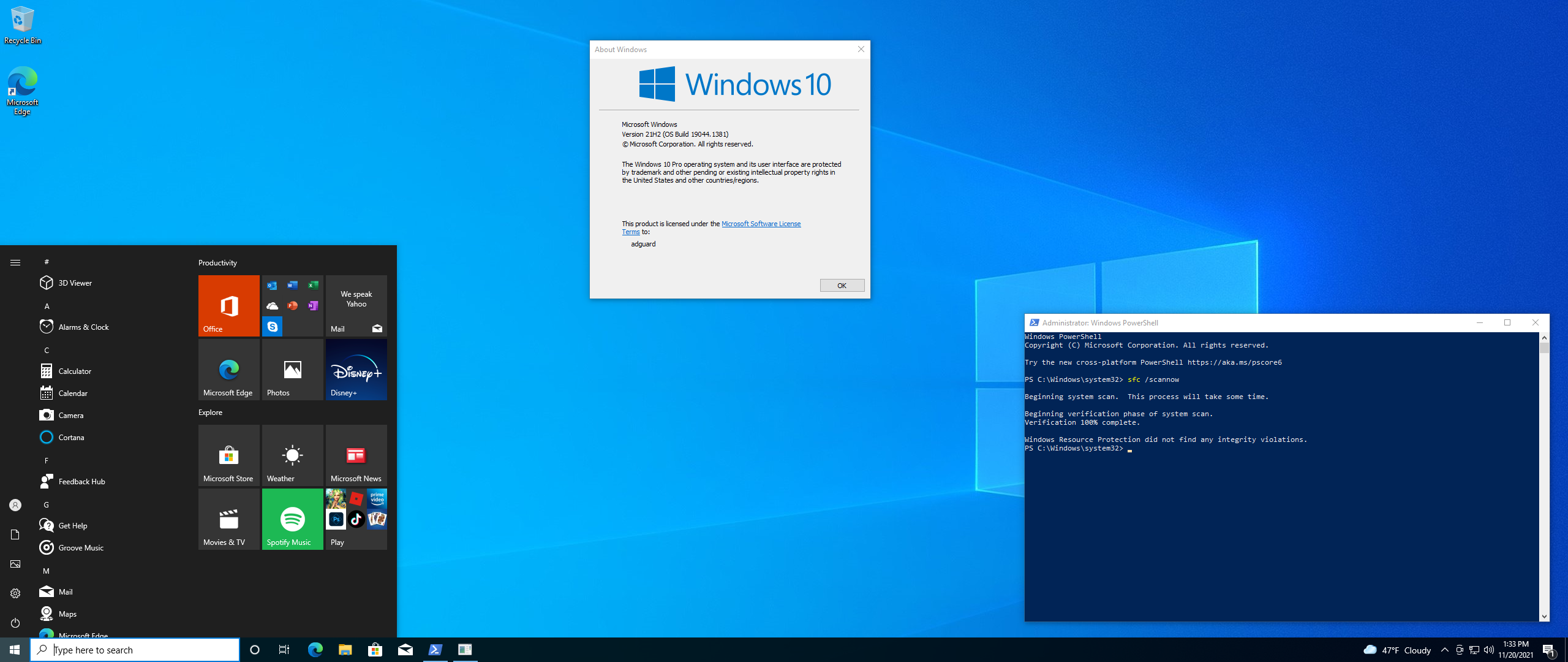Open File Explorer from the taskbar
The image size is (1568, 662).
tap(345, 650)
